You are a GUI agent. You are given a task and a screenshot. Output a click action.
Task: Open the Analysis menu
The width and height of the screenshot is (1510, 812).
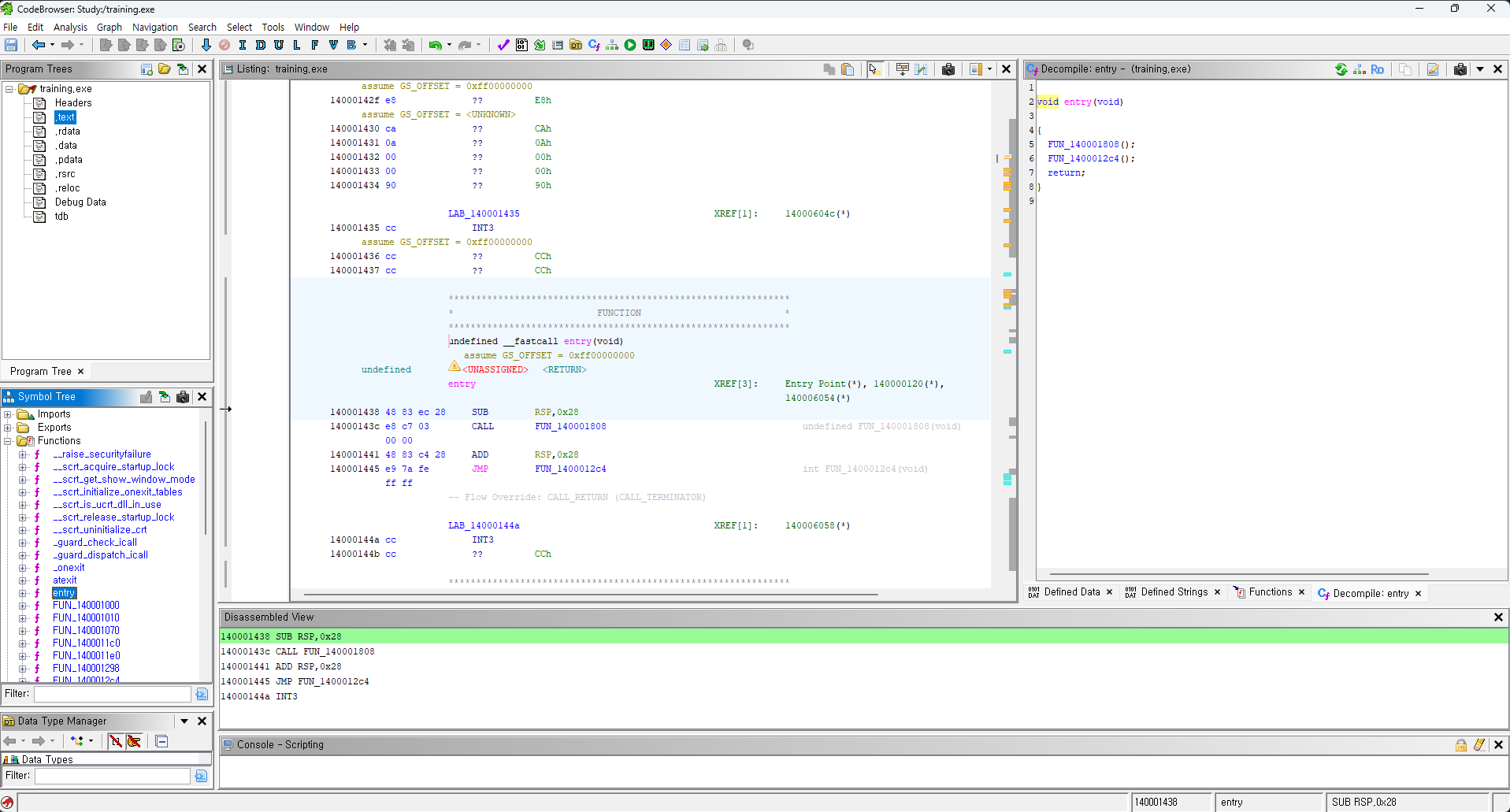click(70, 27)
